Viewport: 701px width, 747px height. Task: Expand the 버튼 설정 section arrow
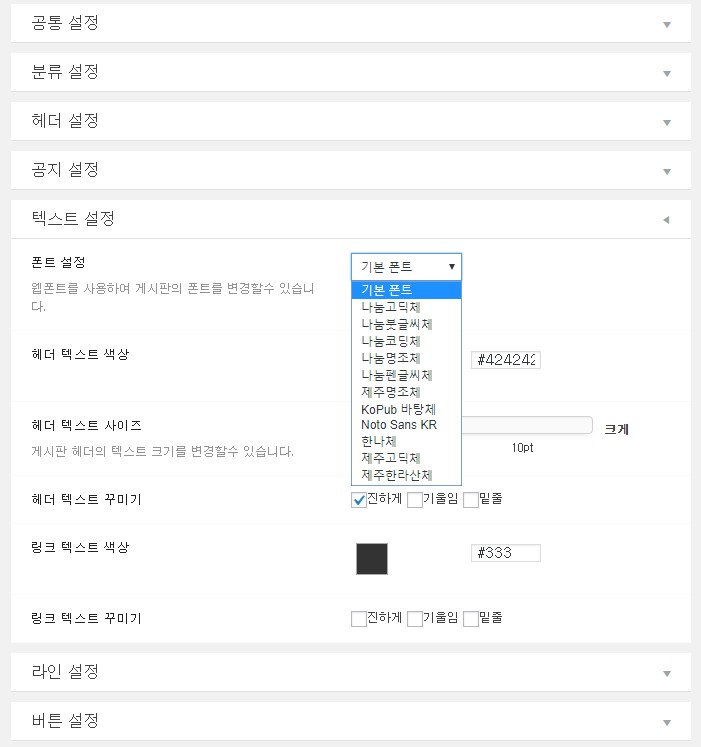point(667,723)
